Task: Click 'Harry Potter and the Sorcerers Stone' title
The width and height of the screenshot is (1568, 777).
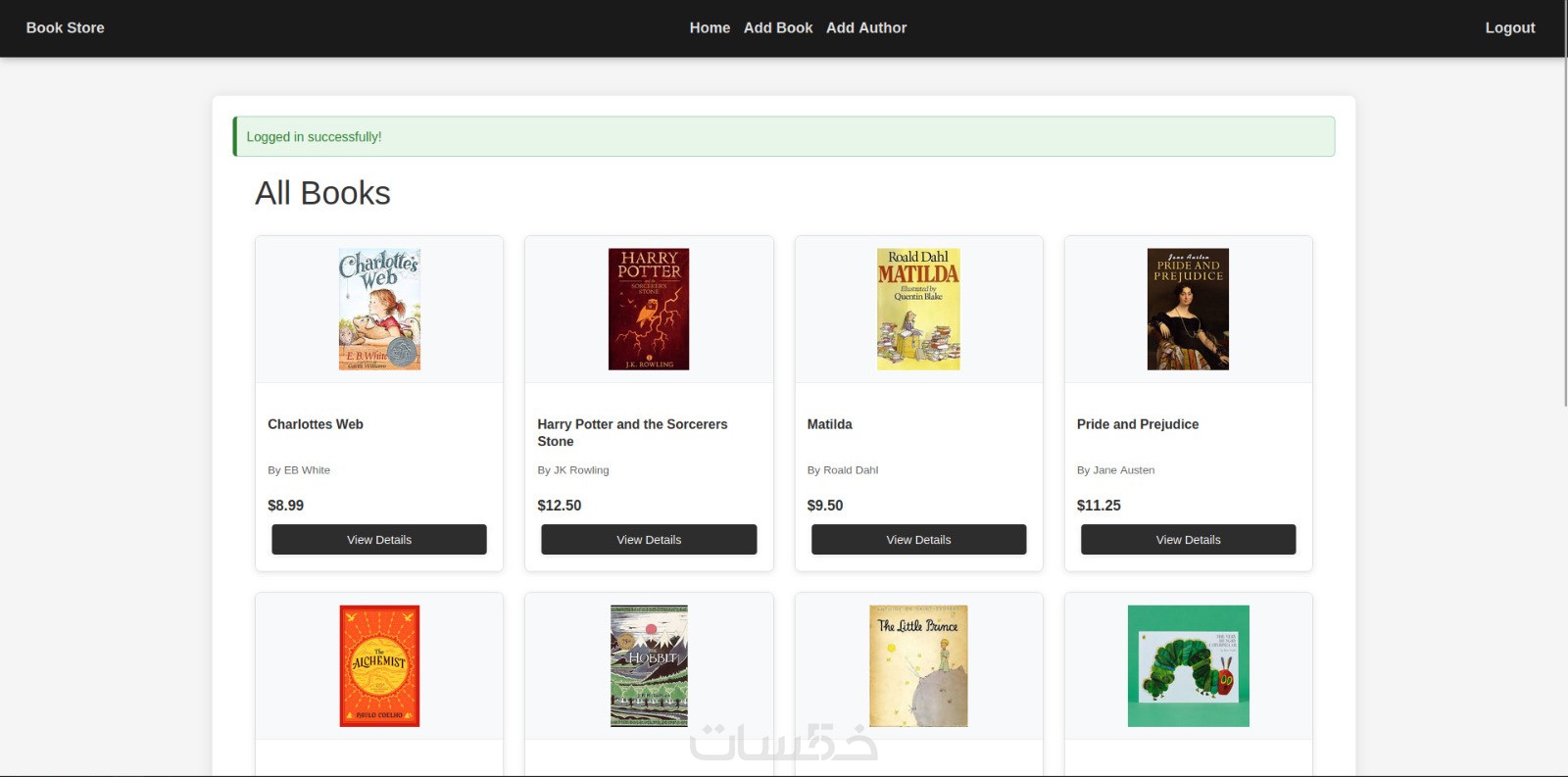Action: pos(632,433)
